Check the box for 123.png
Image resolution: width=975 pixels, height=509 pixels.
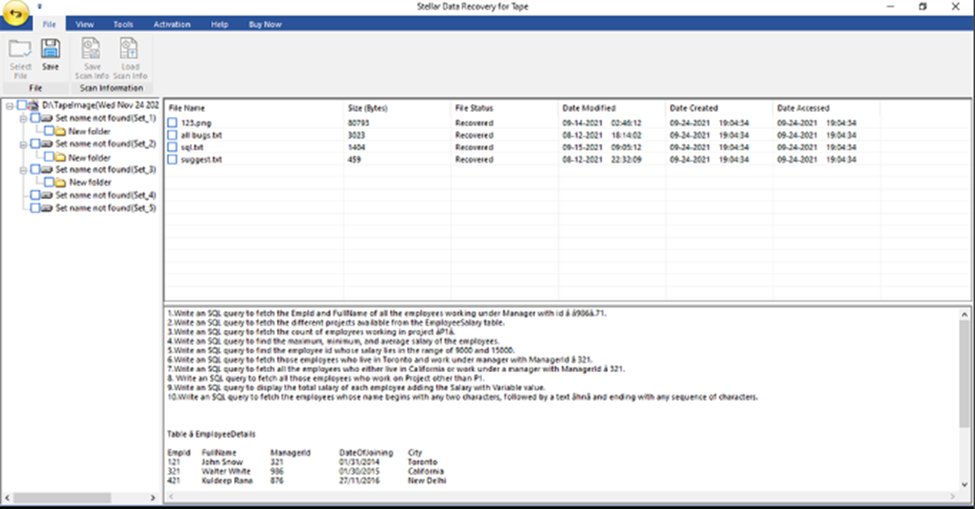(173, 122)
